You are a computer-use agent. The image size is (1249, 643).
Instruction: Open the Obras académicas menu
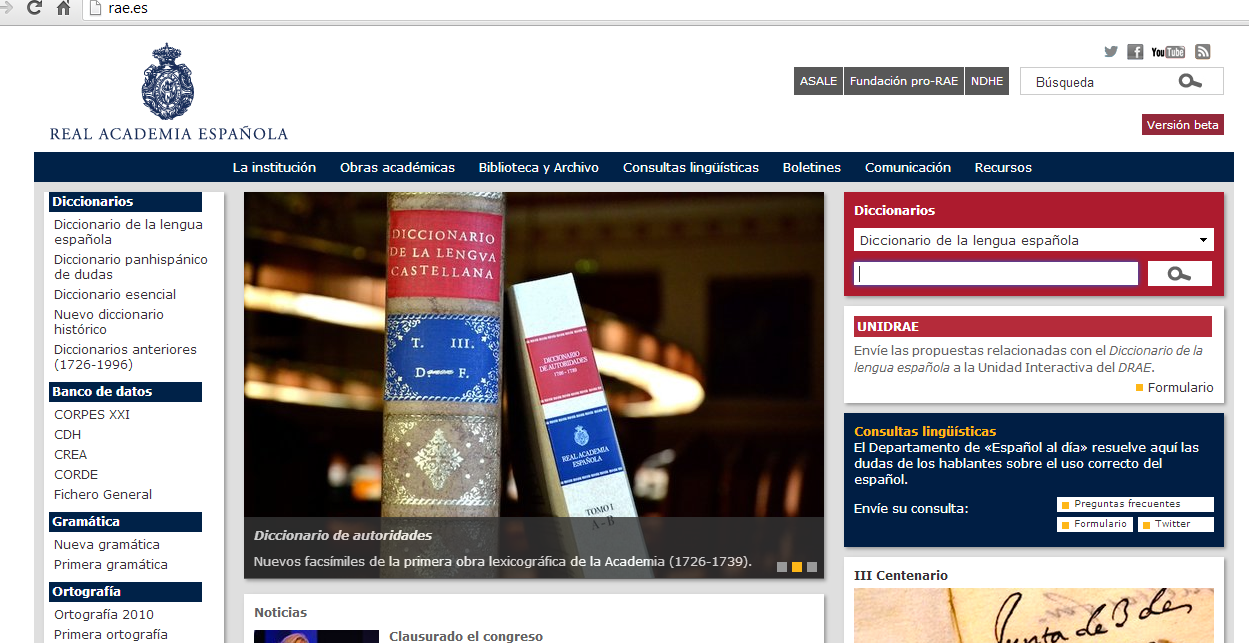click(397, 168)
